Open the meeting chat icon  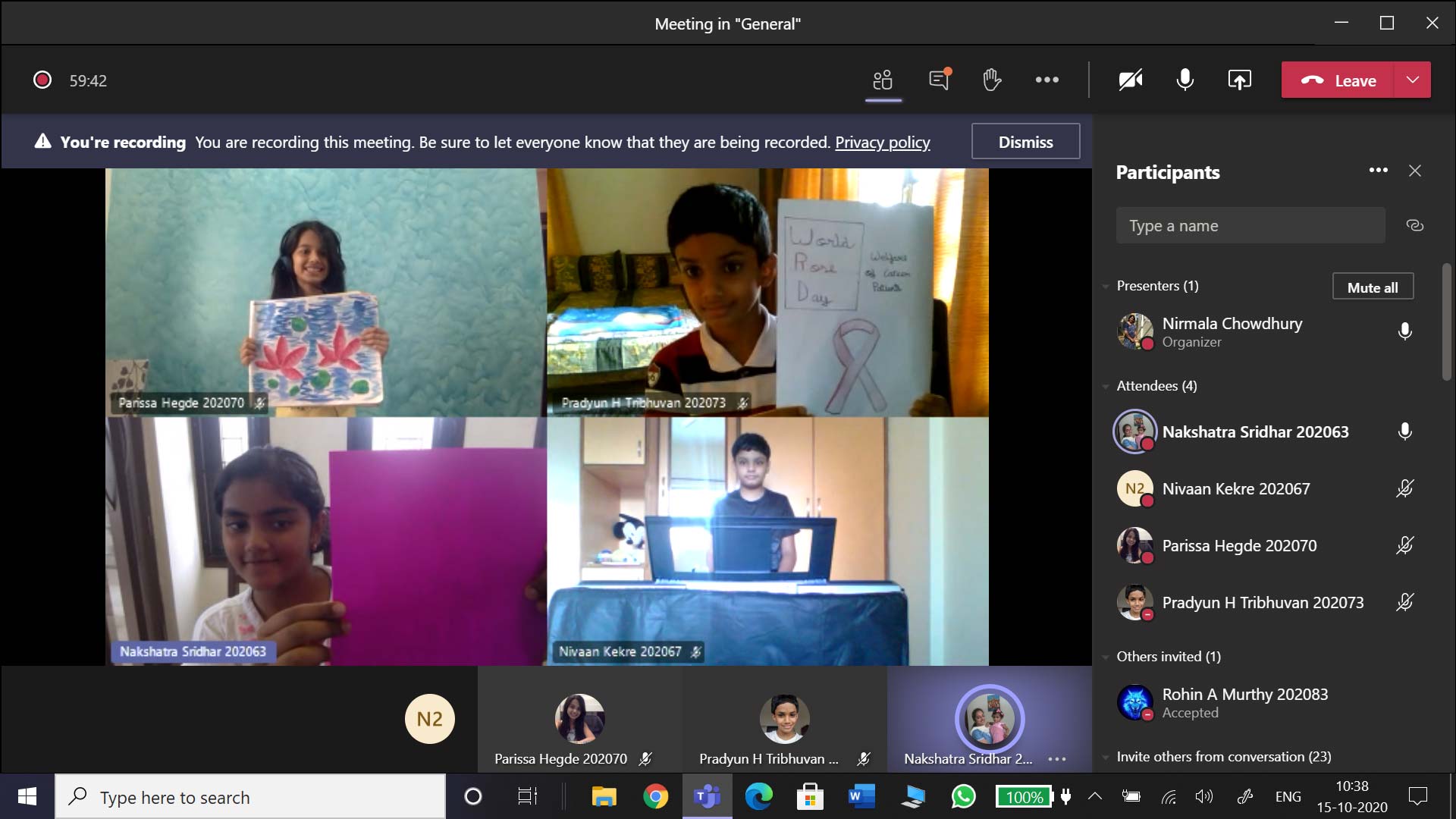point(939,80)
